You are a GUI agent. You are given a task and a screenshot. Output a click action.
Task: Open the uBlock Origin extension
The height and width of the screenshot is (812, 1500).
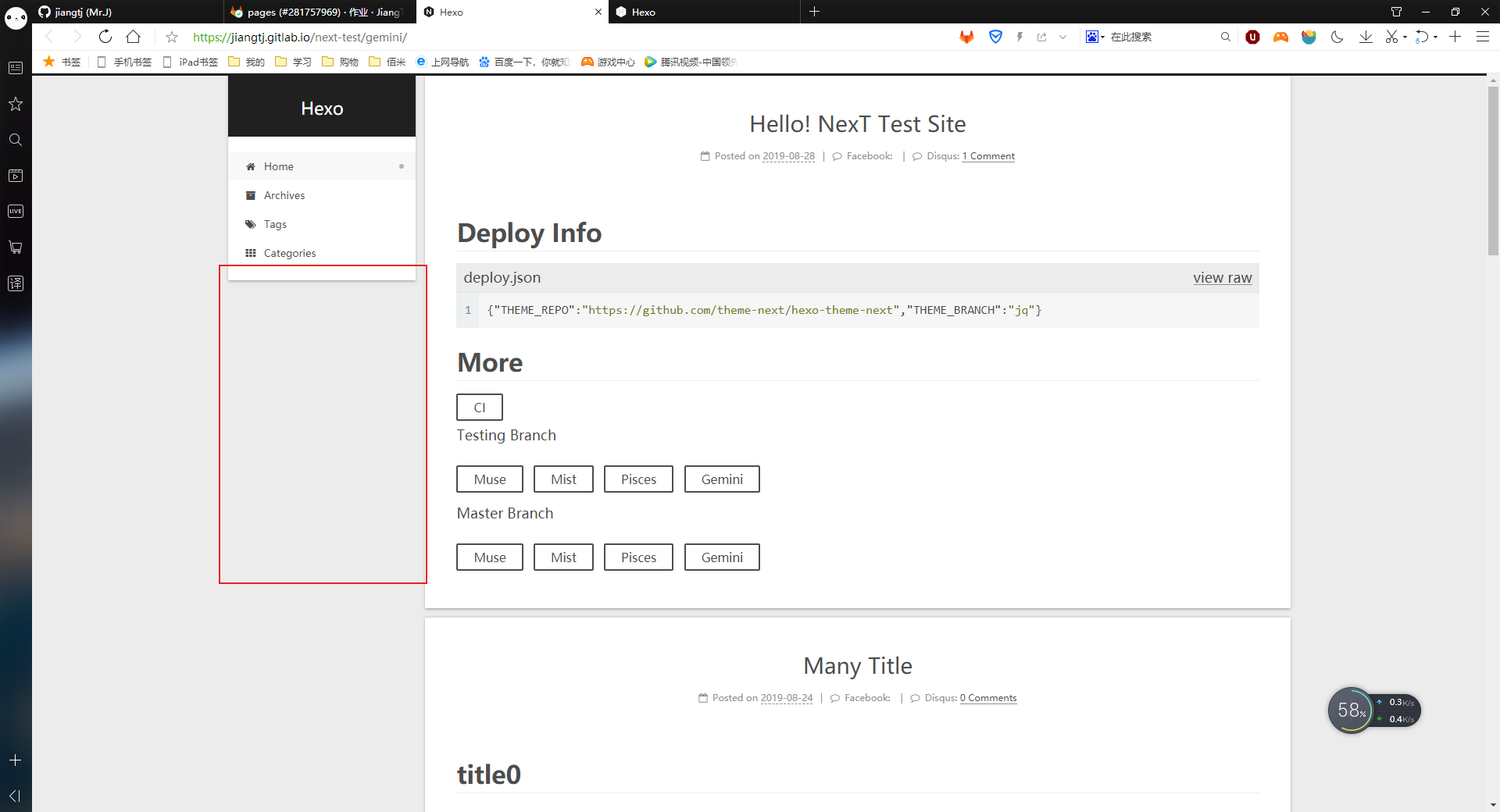tap(1252, 37)
